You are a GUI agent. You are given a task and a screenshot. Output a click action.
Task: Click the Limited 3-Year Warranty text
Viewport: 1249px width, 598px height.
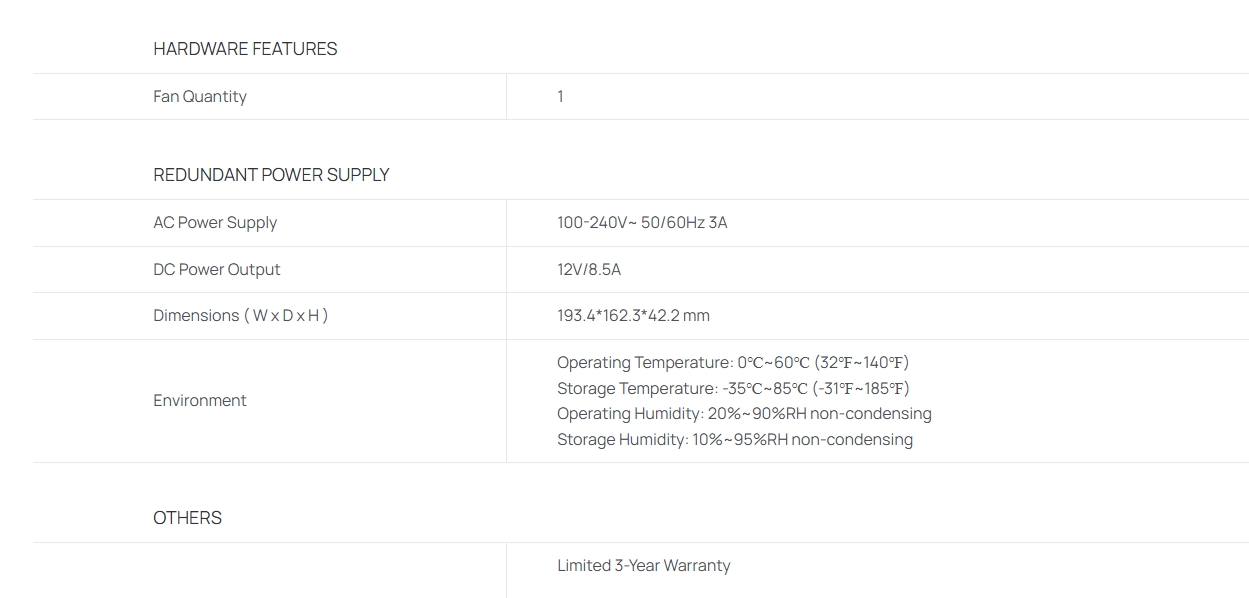[644, 566]
